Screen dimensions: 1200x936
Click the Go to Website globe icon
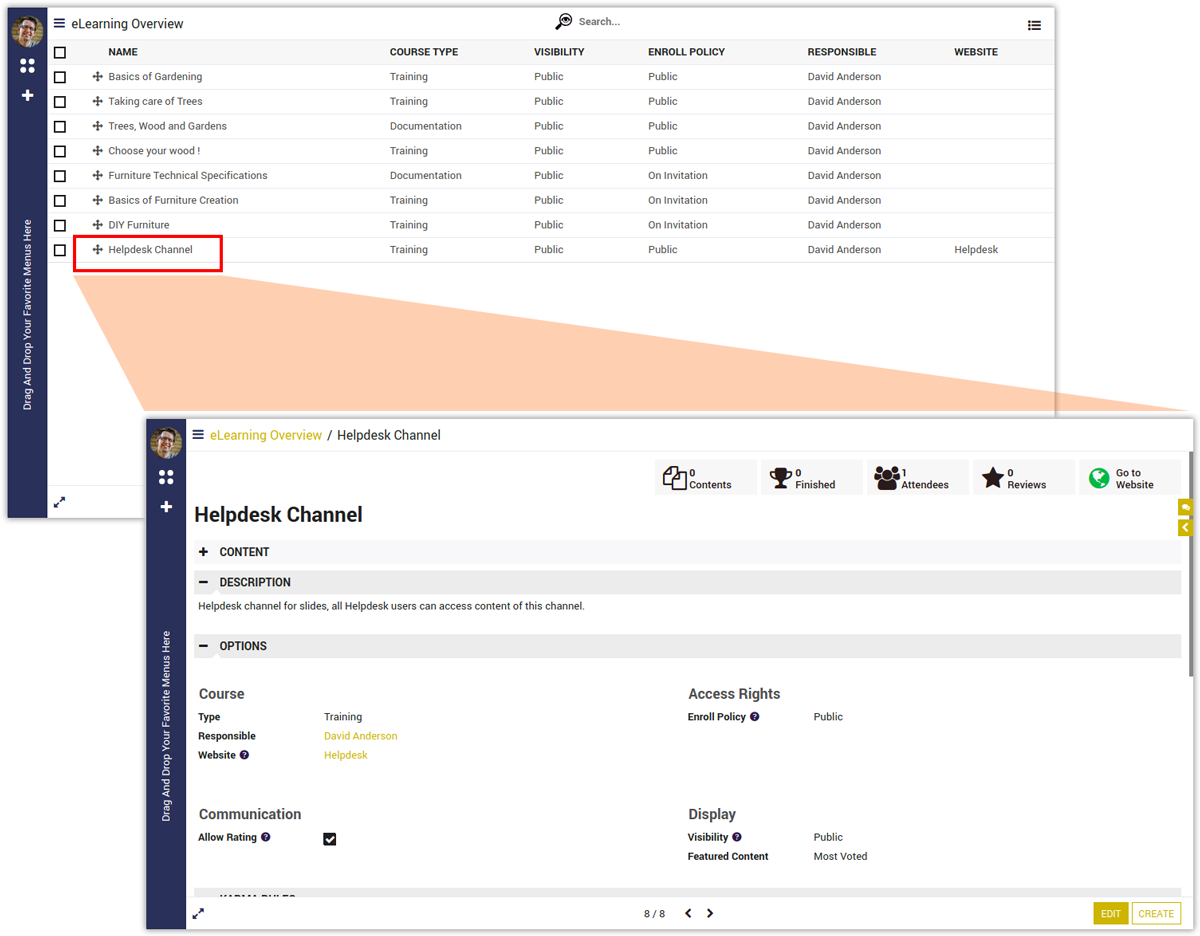[1099, 479]
